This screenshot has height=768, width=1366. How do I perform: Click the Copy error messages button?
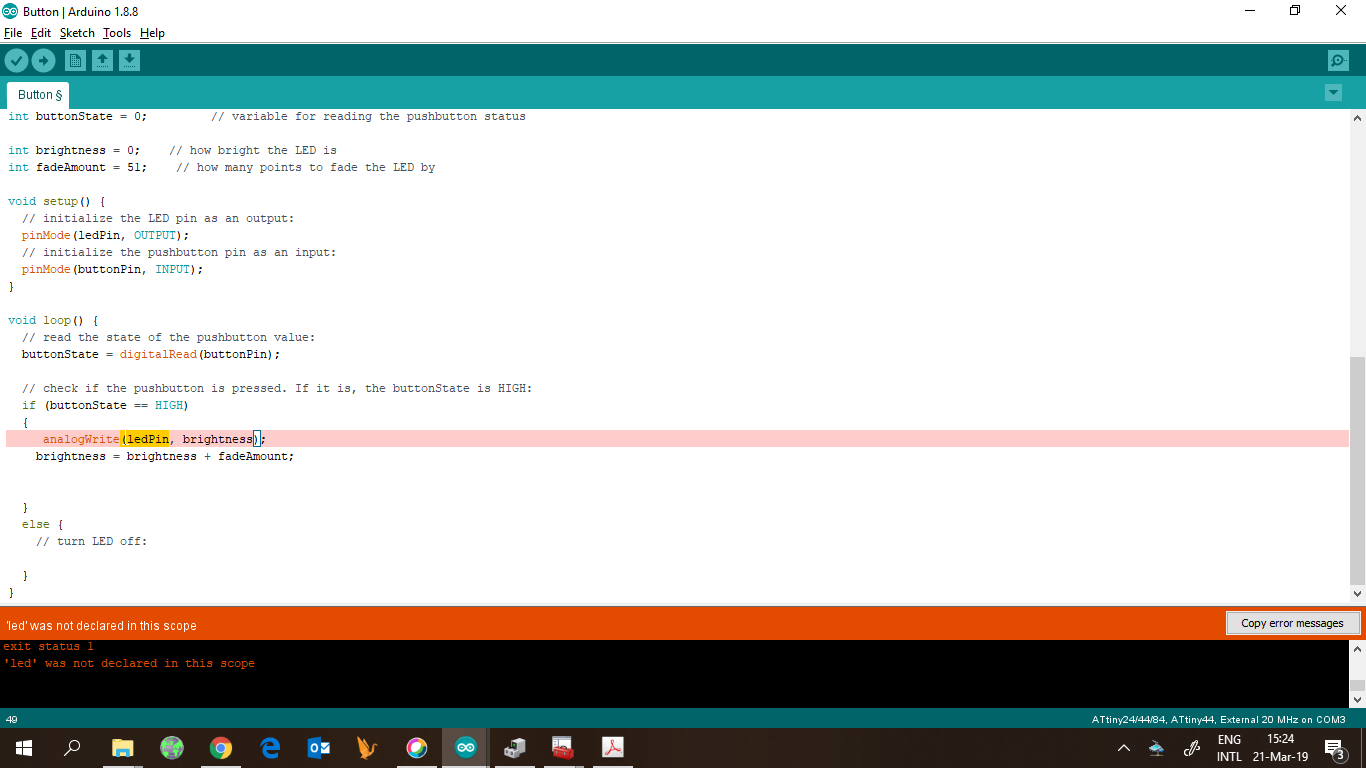click(1292, 623)
